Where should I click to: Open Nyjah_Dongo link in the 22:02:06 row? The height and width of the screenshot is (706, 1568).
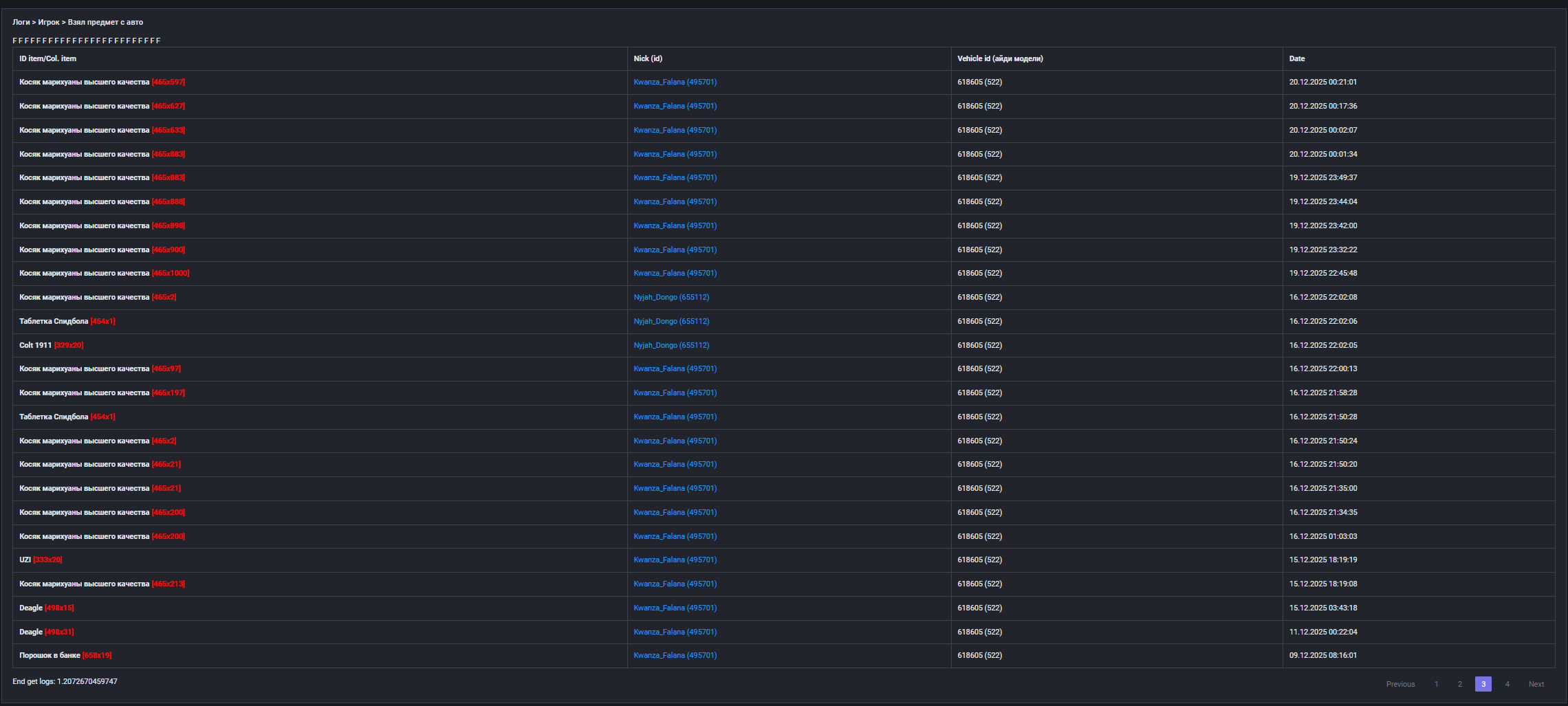pyautogui.click(x=671, y=321)
